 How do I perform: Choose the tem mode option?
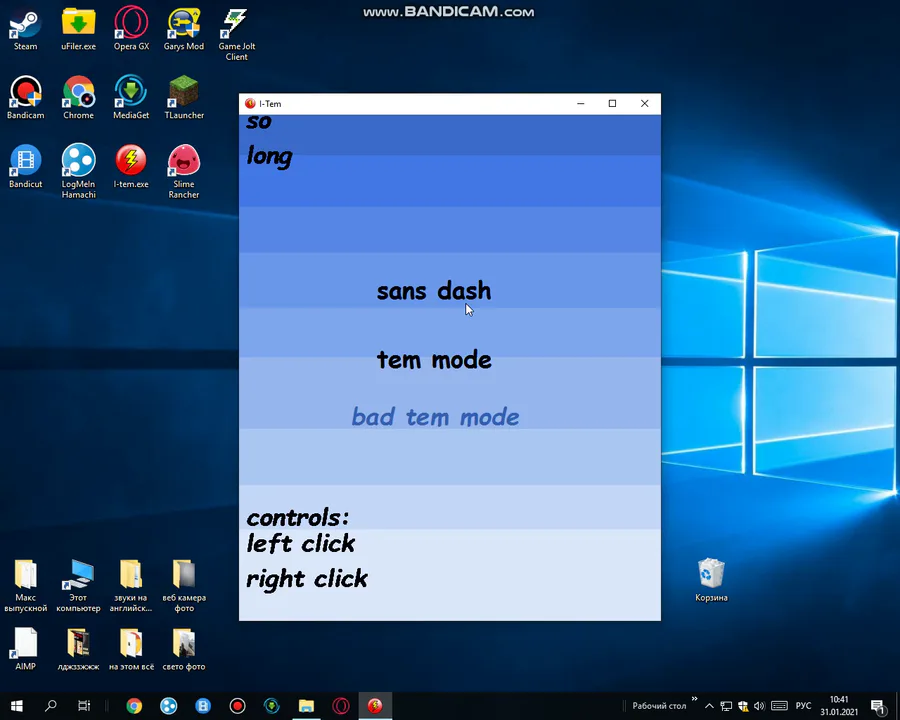pos(434,360)
